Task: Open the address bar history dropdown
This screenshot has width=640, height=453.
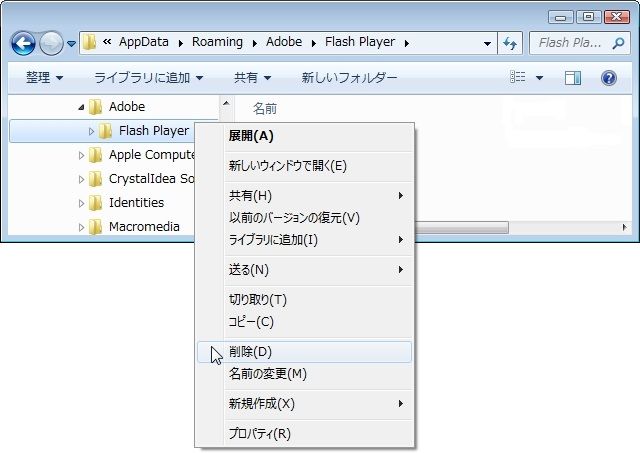Action: coord(487,43)
